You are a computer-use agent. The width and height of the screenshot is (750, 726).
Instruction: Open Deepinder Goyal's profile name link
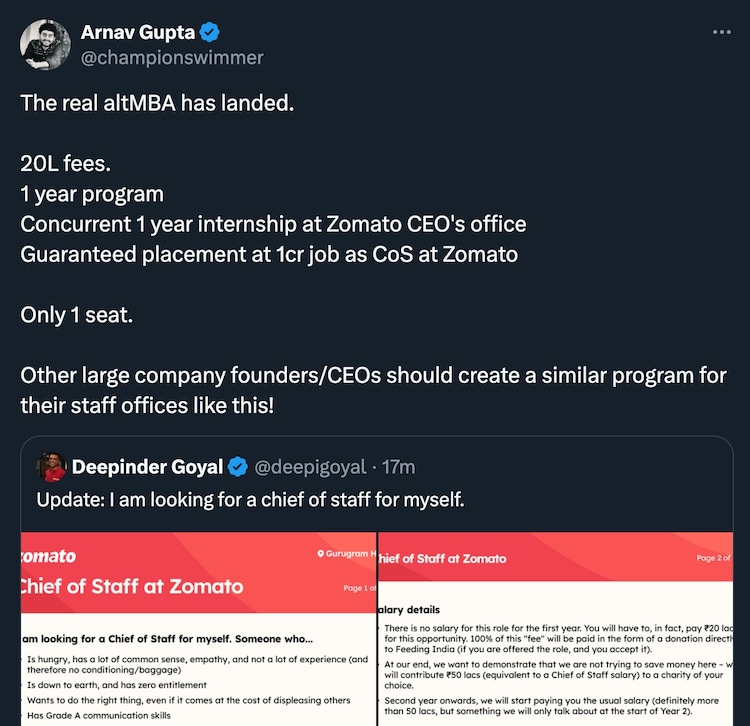pyautogui.click(x=147, y=467)
